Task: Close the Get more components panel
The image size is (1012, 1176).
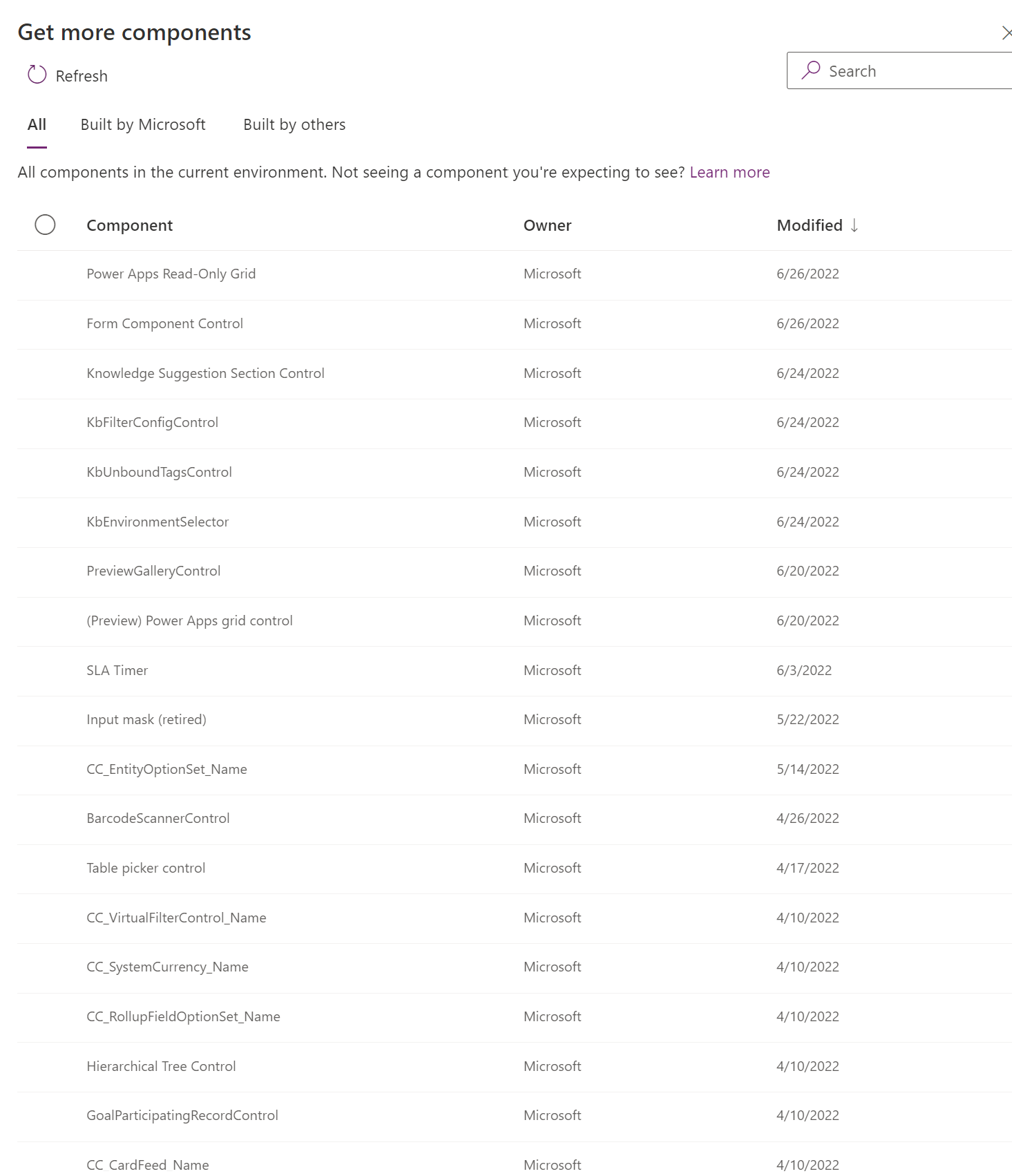Action: [x=1006, y=32]
